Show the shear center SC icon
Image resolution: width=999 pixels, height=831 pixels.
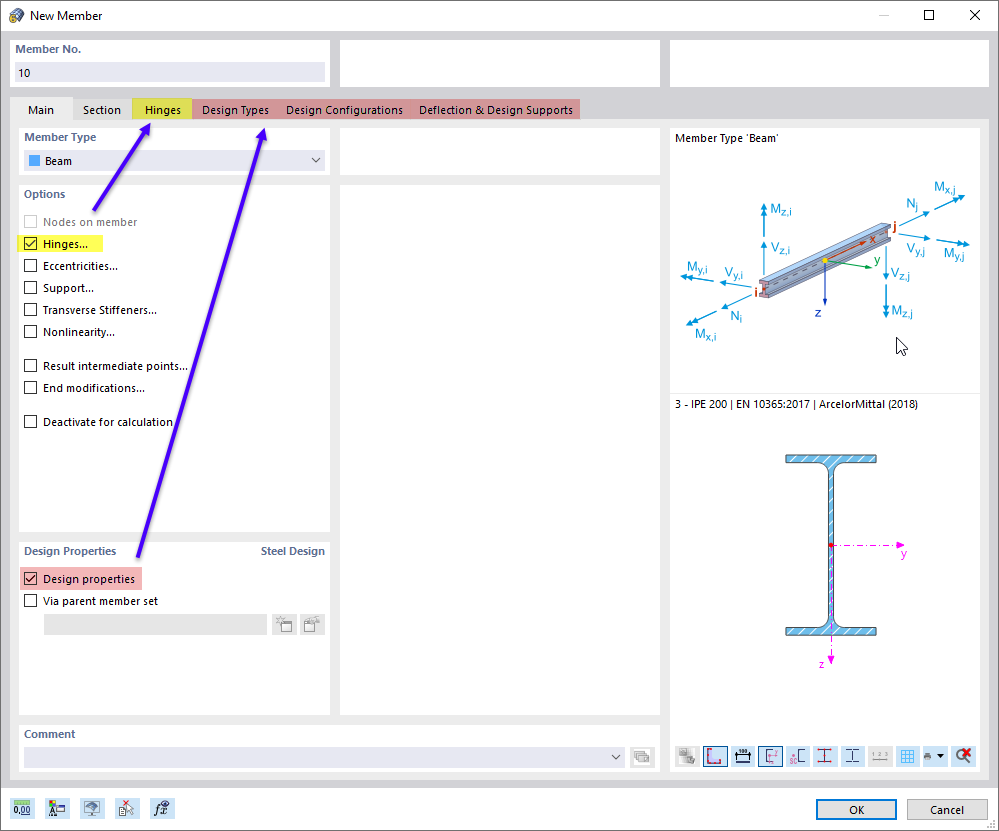798,756
